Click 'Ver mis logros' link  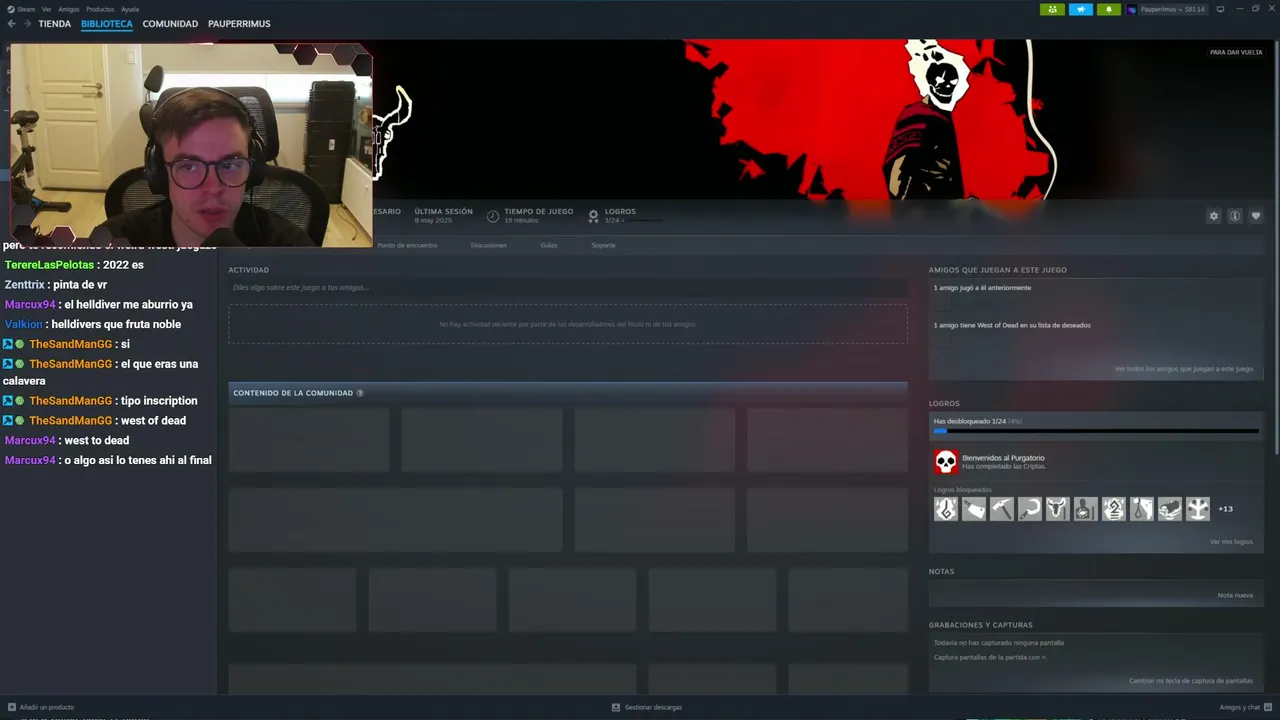tap(1231, 542)
